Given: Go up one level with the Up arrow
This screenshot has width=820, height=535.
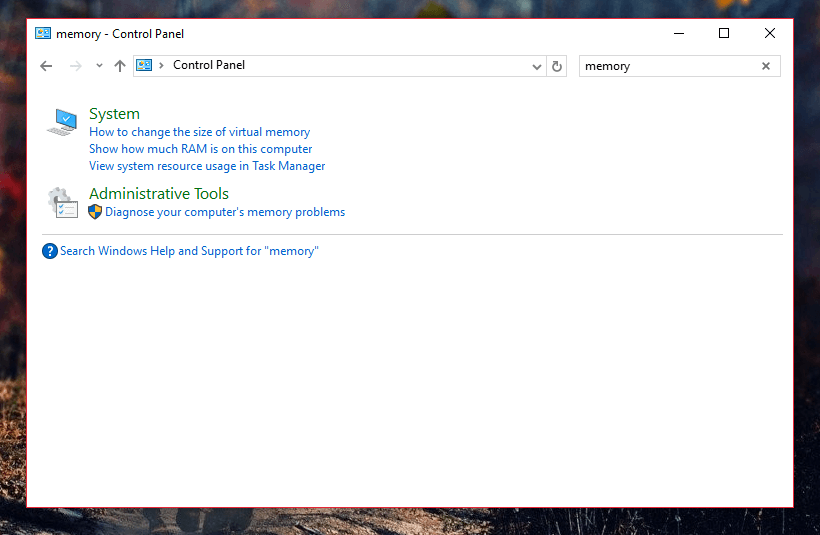Looking at the screenshot, I should click(x=120, y=66).
